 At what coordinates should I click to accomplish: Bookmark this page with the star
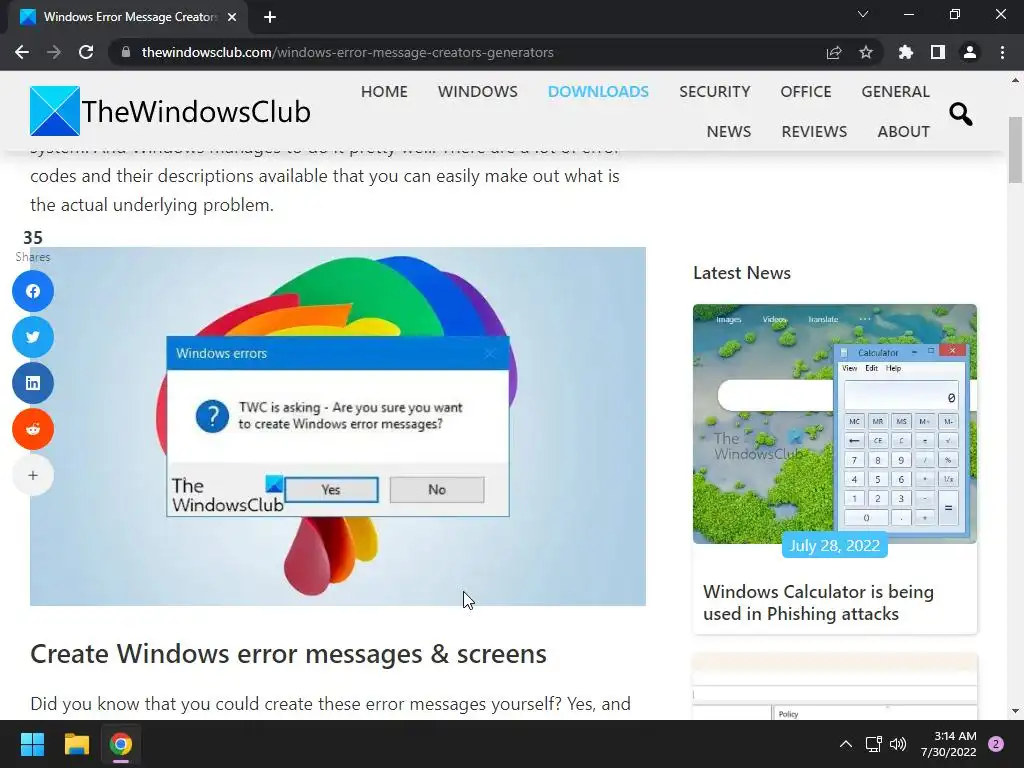(866, 52)
